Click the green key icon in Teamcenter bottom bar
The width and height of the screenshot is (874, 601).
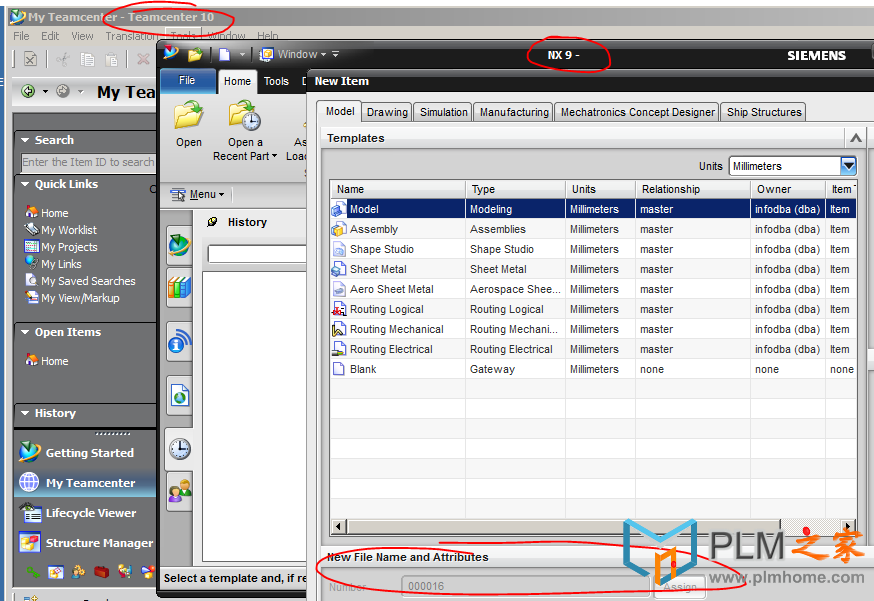[x=33, y=571]
